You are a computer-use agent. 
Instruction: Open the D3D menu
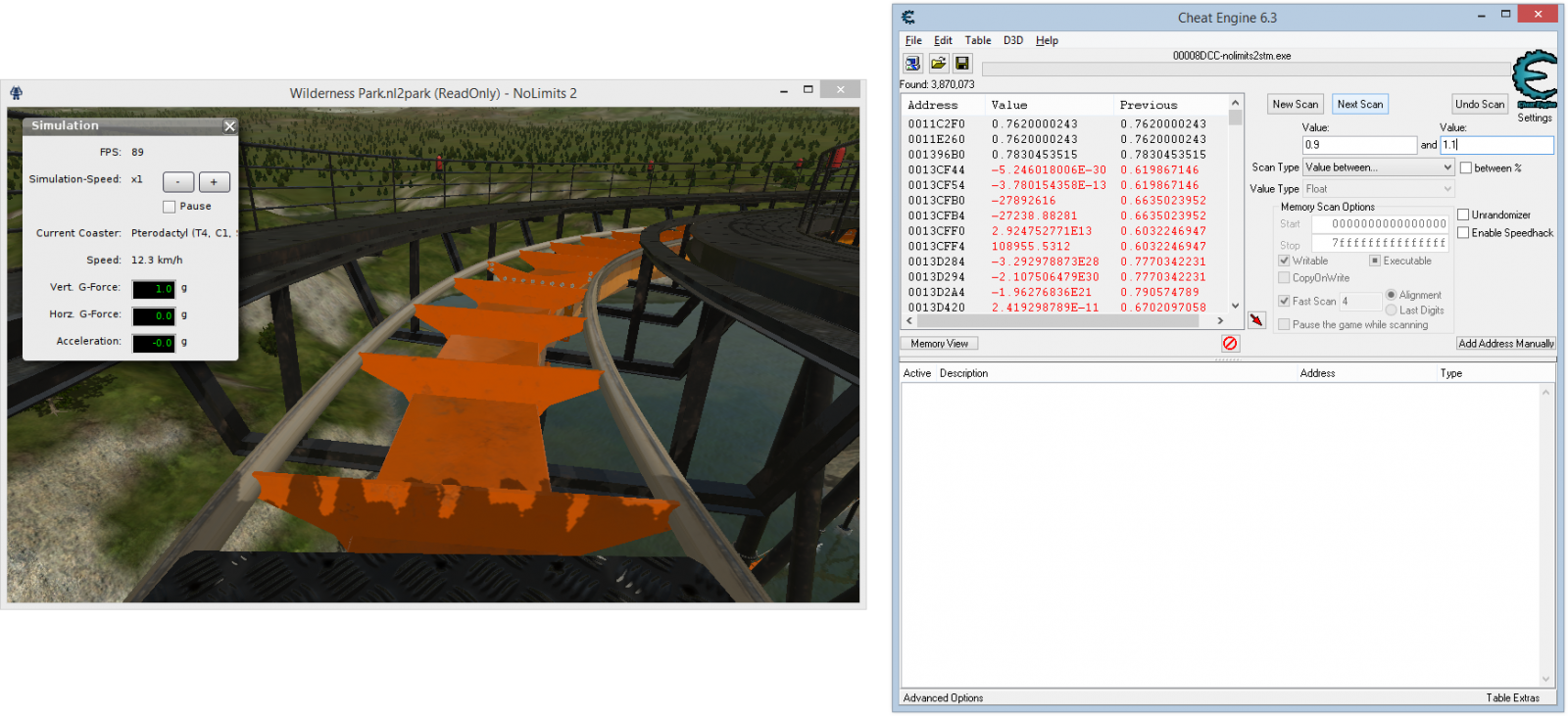click(1012, 40)
